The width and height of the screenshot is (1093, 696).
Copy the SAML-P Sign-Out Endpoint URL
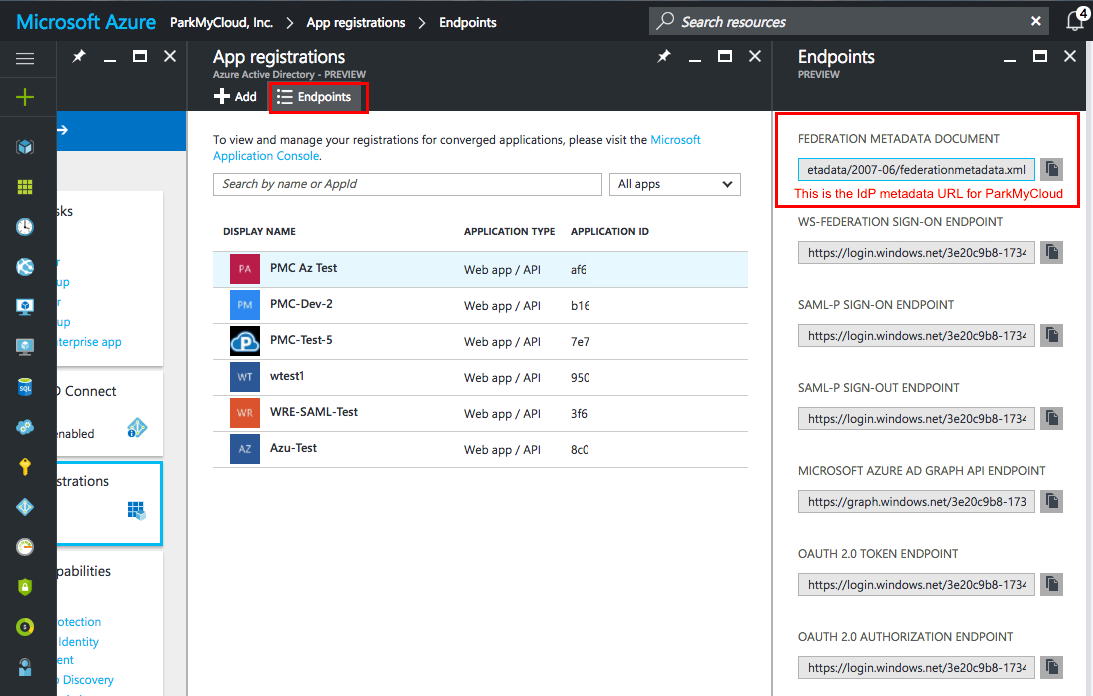(1052, 418)
